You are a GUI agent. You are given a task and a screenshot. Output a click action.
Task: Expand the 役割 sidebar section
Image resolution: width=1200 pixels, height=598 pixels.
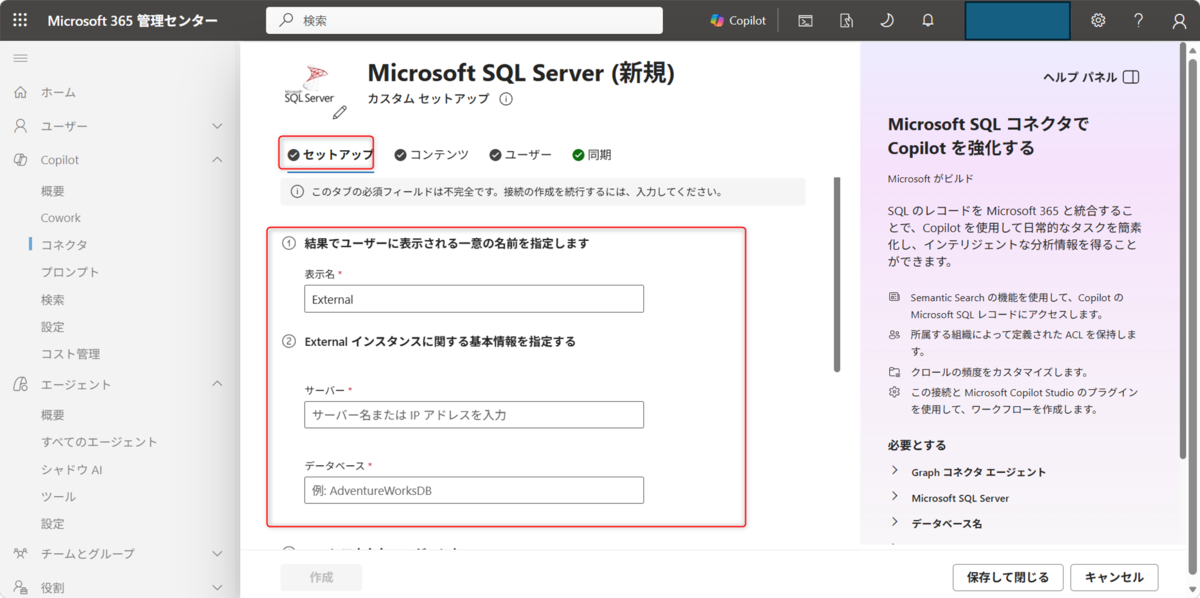(217, 587)
